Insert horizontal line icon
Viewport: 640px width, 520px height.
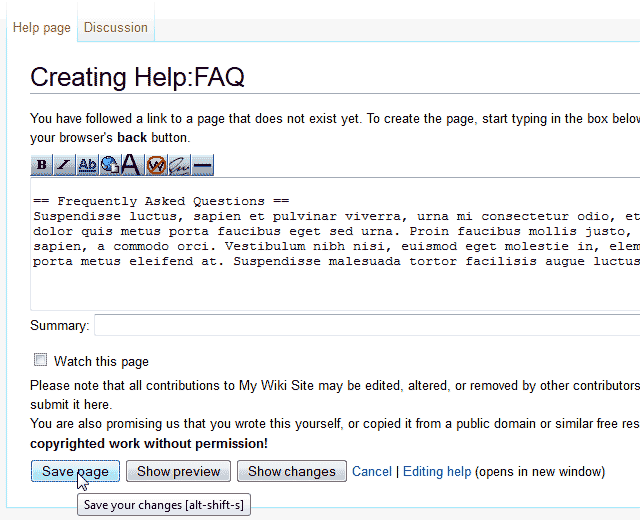[x=202, y=165]
